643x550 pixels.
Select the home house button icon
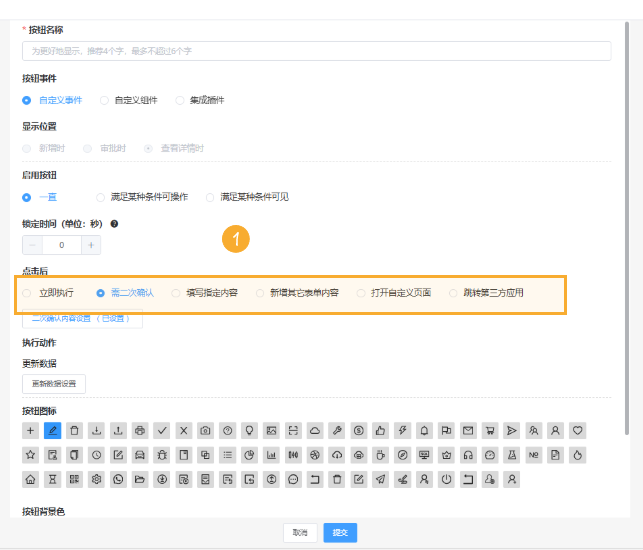point(30,479)
